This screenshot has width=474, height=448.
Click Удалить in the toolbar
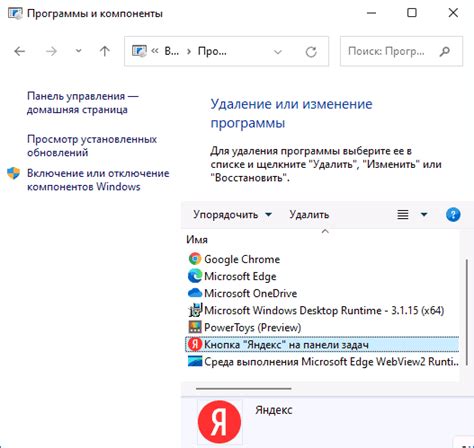click(x=309, y=214)
